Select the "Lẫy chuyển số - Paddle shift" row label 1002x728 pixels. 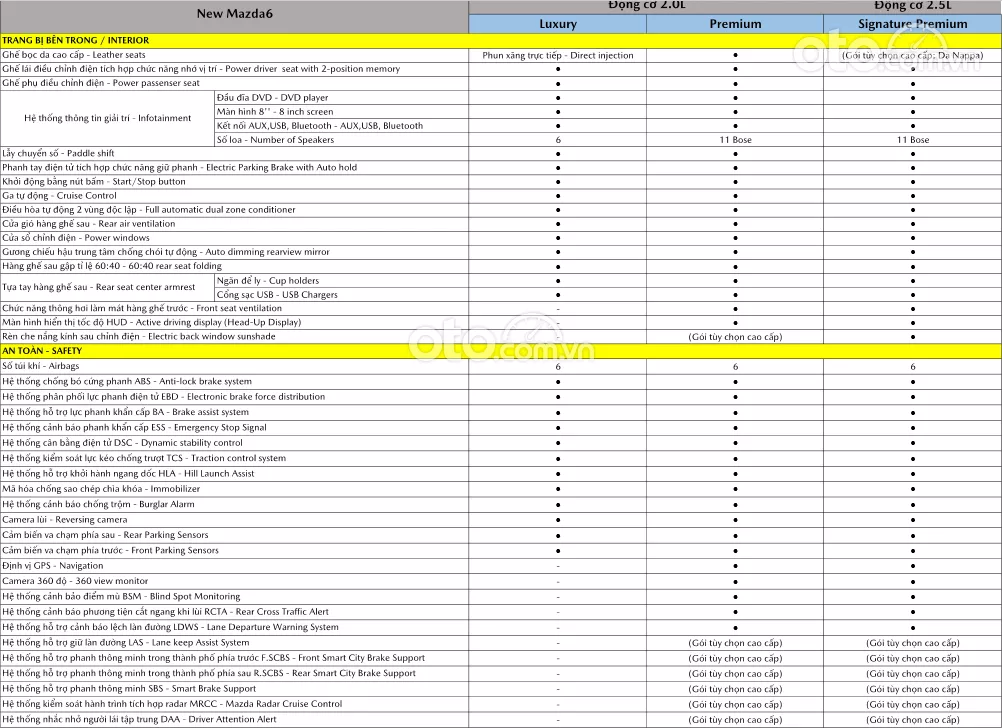click(58, 153)
